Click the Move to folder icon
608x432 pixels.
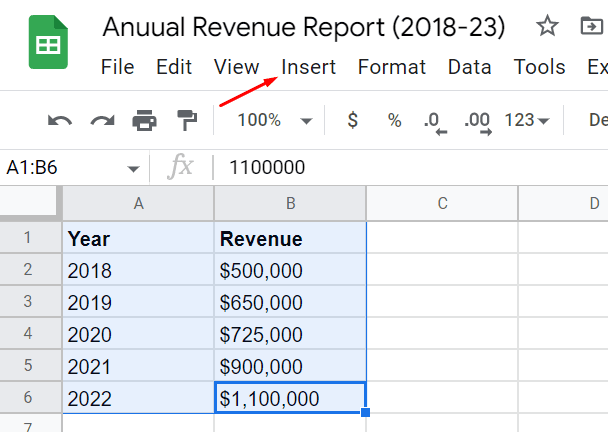click(x=591, y=26)
